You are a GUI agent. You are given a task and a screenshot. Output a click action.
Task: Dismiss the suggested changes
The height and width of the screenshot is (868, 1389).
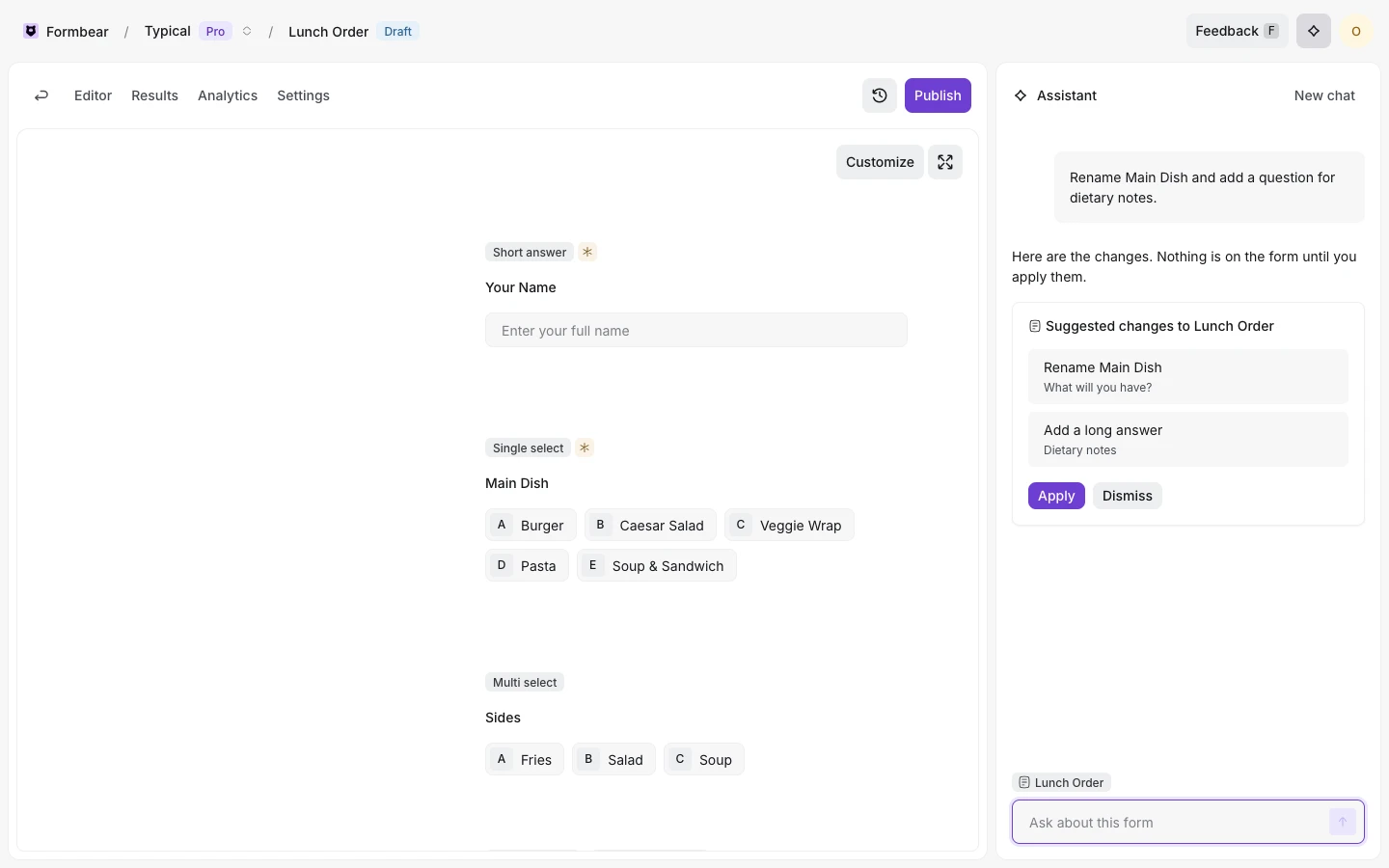tap(1127, 496)
